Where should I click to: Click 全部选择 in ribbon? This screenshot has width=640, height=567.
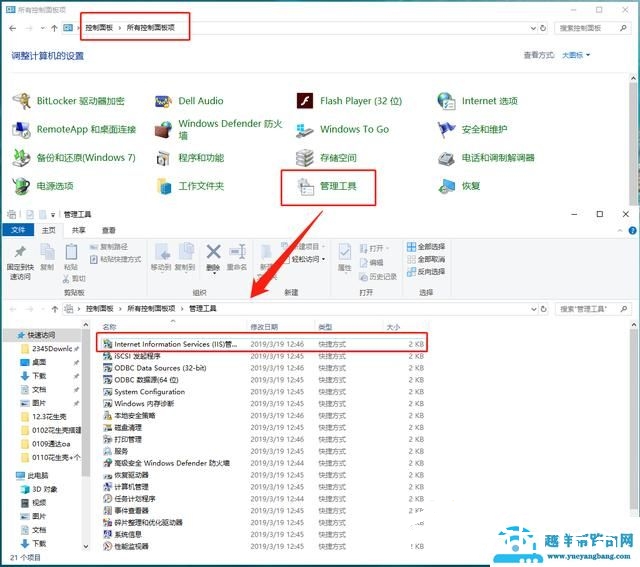point(426,247)
